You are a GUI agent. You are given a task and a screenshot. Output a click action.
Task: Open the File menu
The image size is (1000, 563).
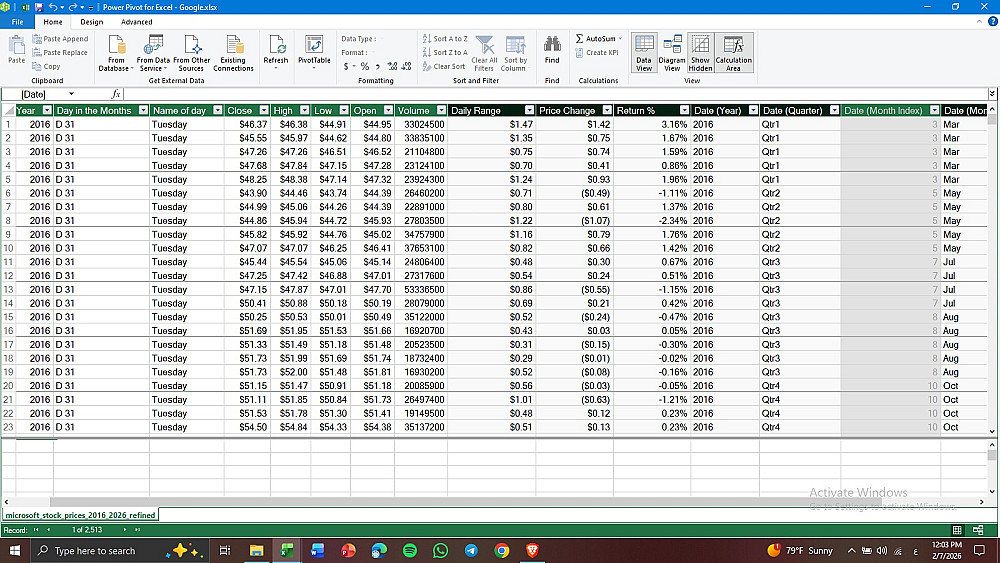click(x=17, y=22)
